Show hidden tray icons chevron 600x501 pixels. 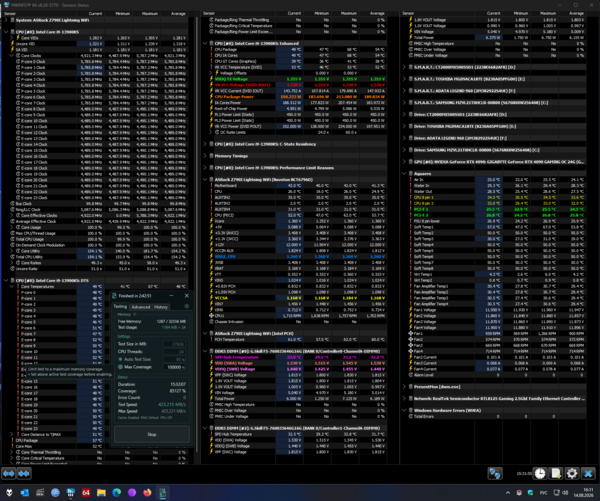508,493
